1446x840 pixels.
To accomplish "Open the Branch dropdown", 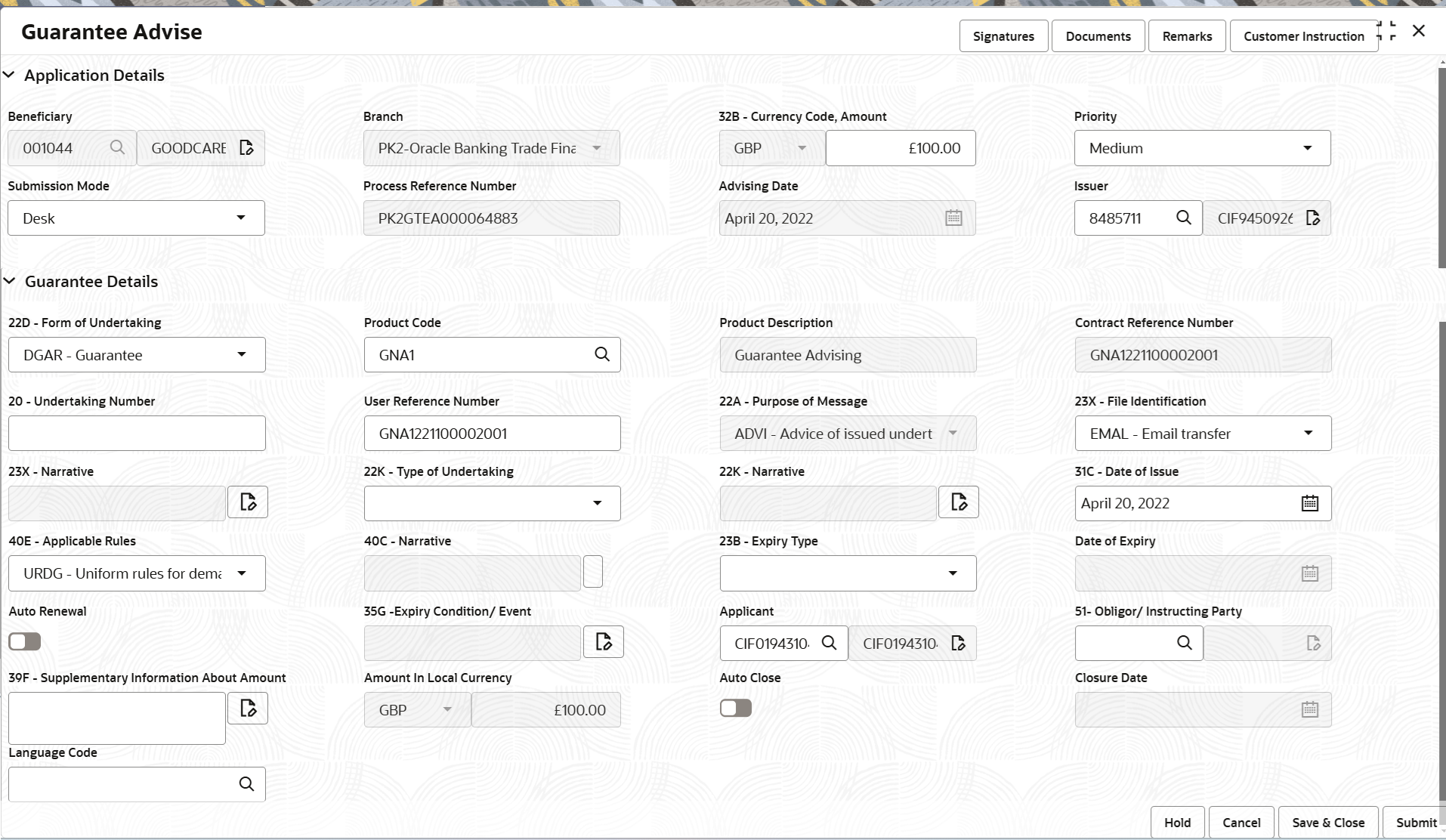I will pos(492,148).
